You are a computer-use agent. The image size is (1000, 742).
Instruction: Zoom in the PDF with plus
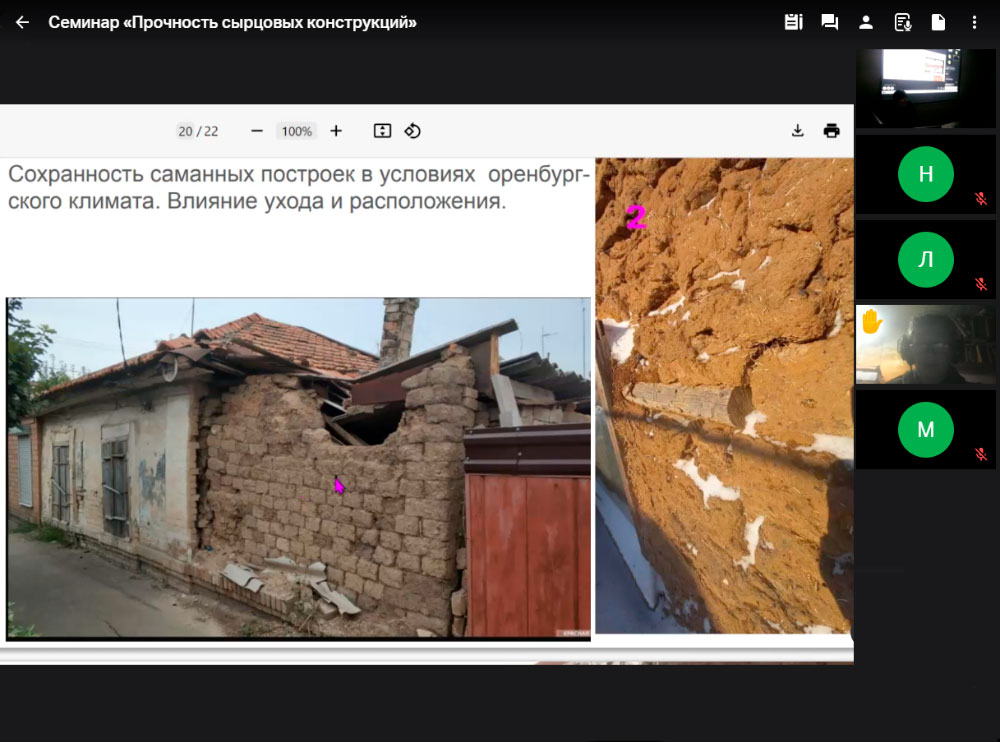point(336,131)
